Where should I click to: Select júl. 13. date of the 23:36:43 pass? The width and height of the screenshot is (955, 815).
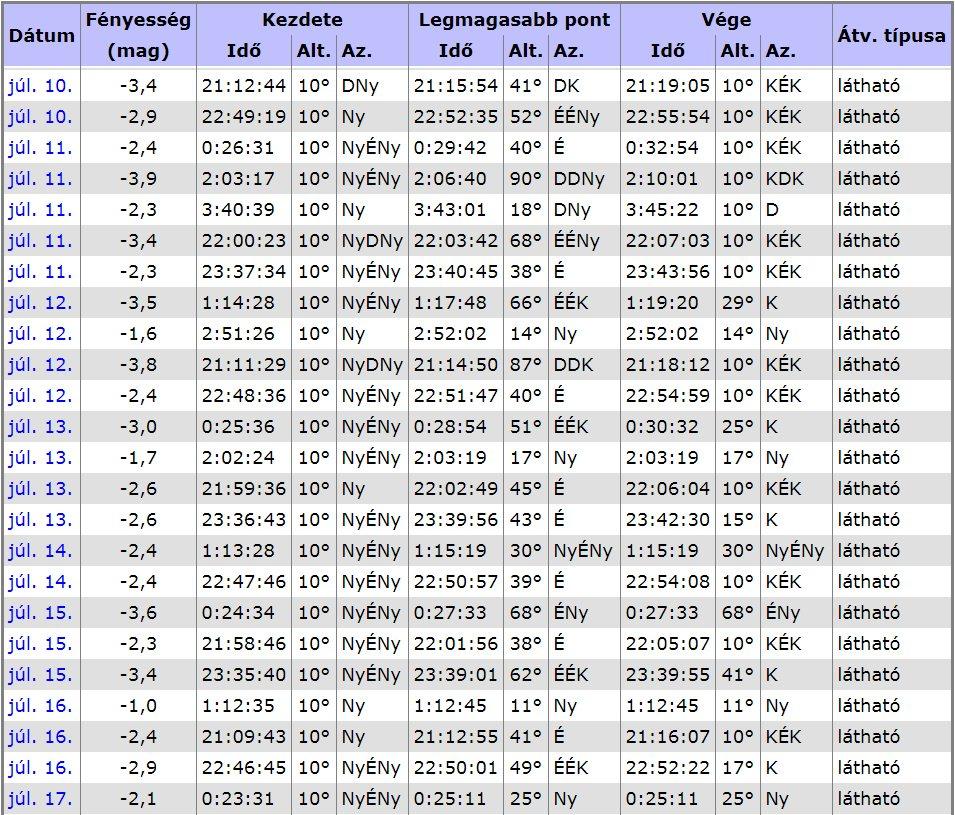coord(40,520)
